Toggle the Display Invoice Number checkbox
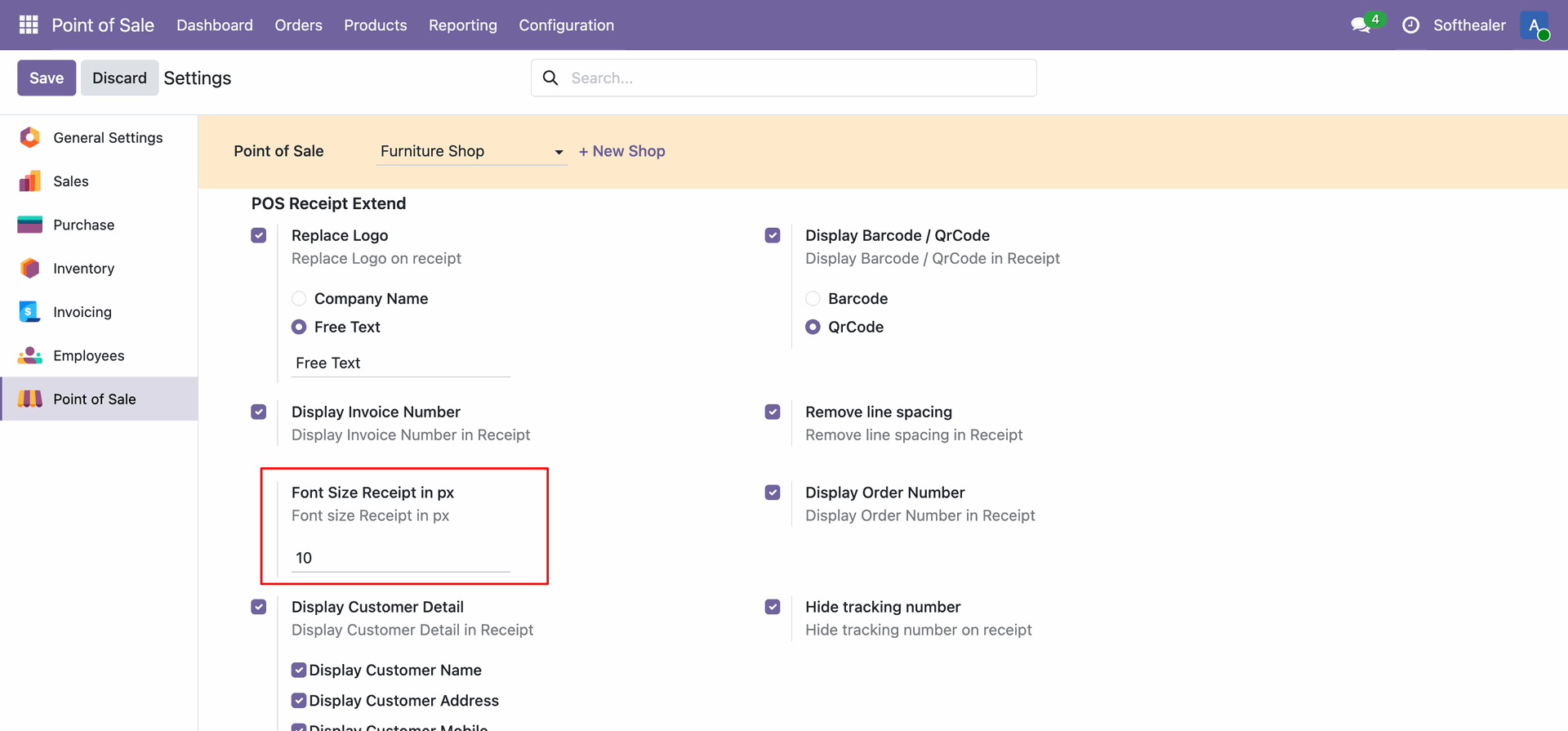Viewport: 1568px width, 731px height. [x=259, y=412]
